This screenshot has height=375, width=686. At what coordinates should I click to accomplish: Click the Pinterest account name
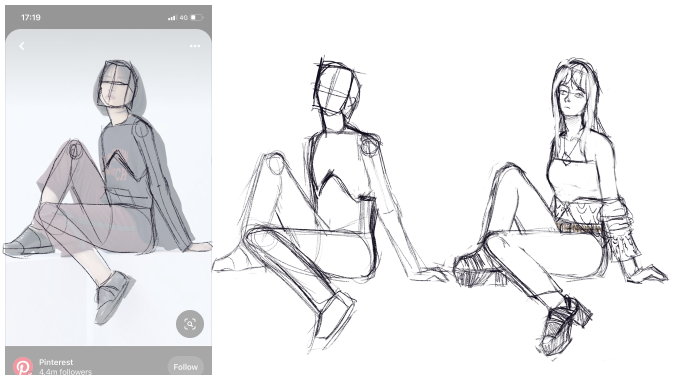click(56, 362)
